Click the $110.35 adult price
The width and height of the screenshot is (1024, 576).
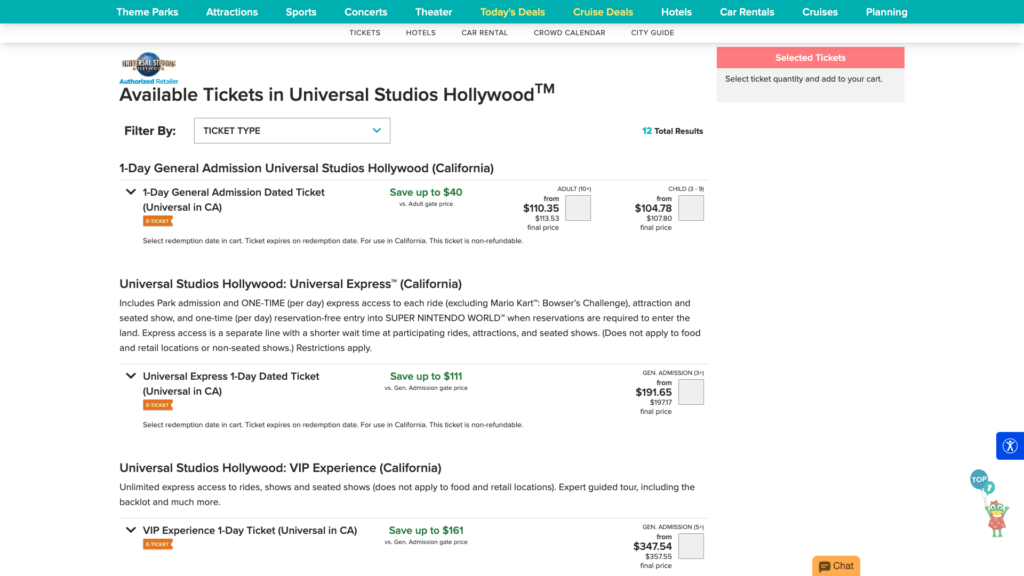click(x=541, y=208)
